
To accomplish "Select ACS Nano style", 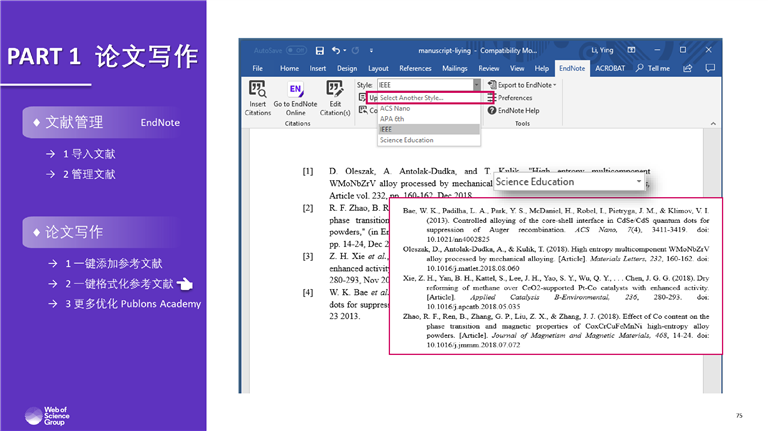I will [x=429, y=108].
